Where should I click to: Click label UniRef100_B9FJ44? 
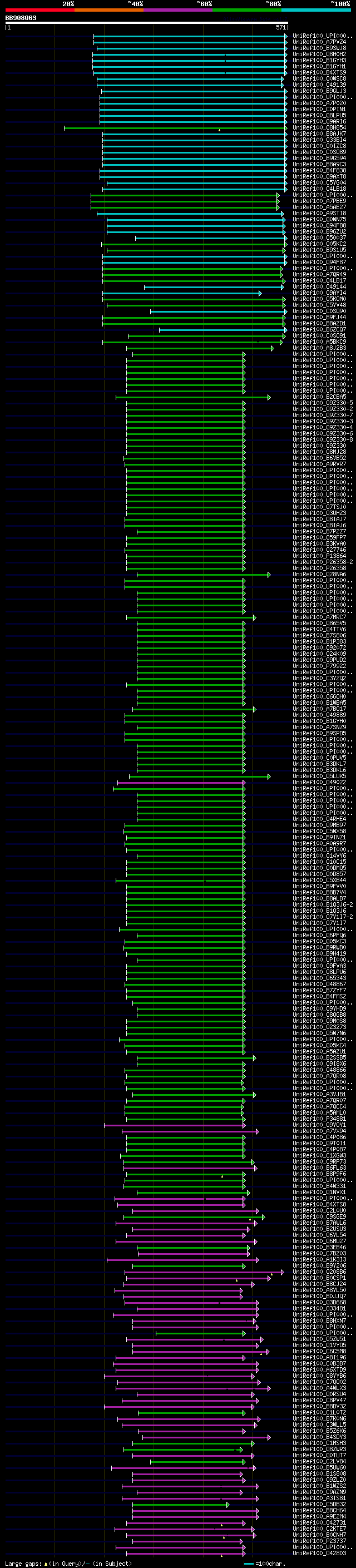[x=319, y=317]
